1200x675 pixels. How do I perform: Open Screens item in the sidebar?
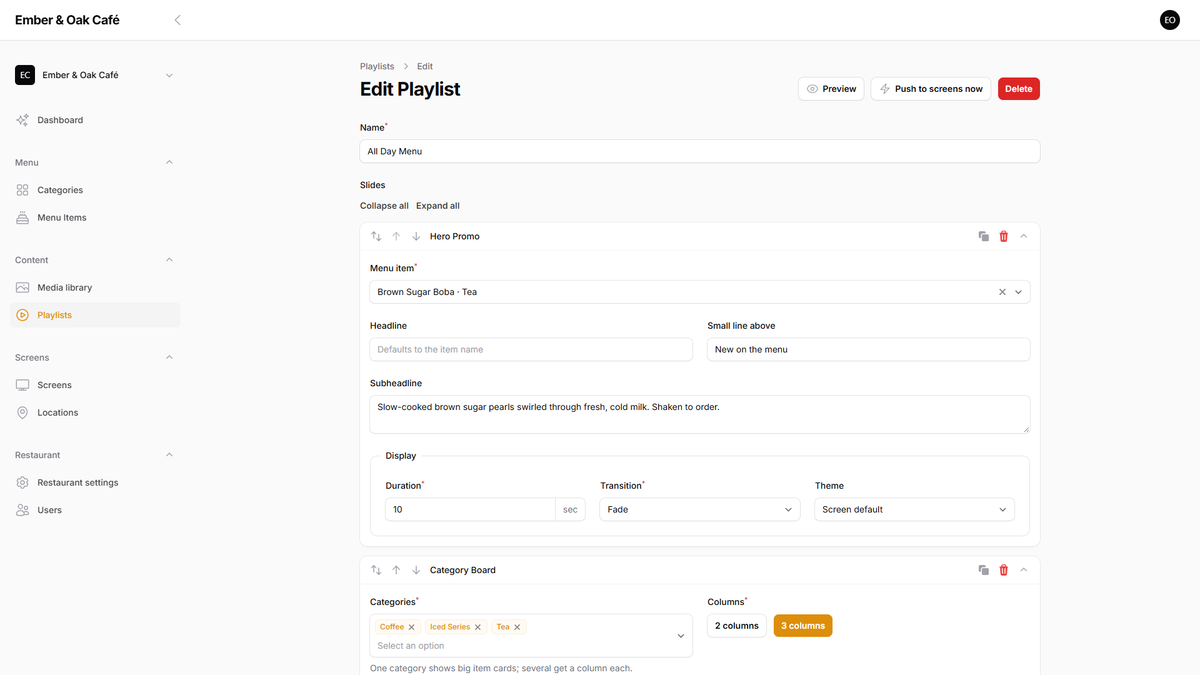95,385
